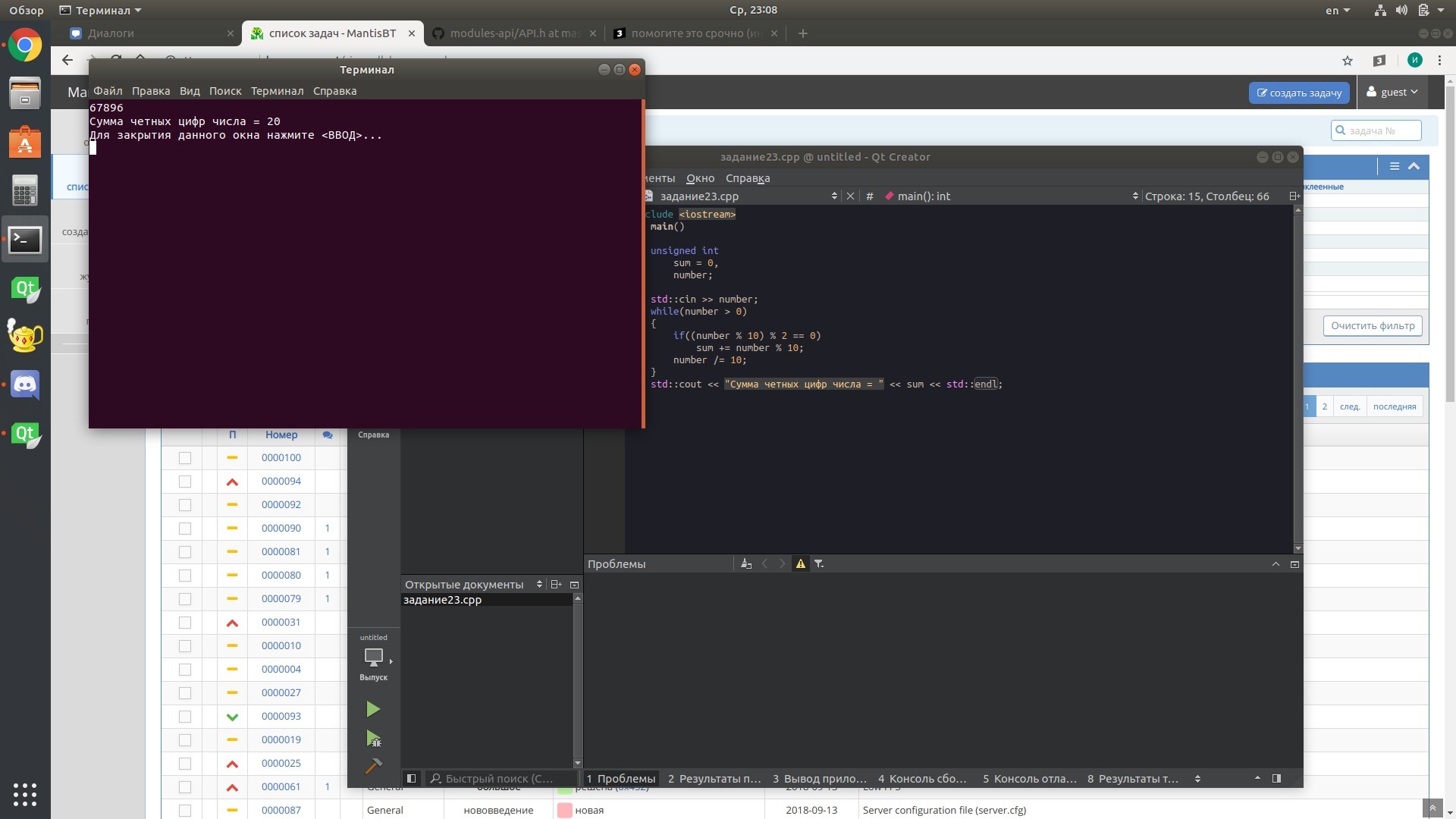1456x819 pixels.
Task: Open the Правка menu in Terminal
Action: tap(150, 91)
